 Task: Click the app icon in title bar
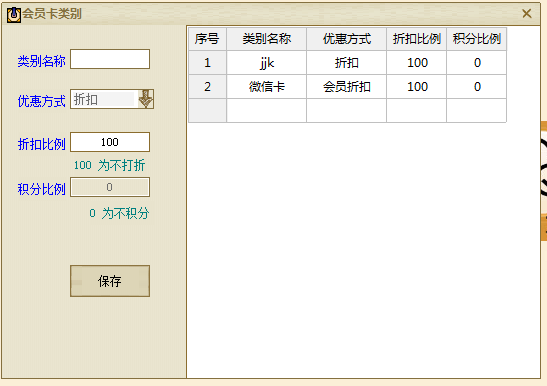[x=14, y=14]
